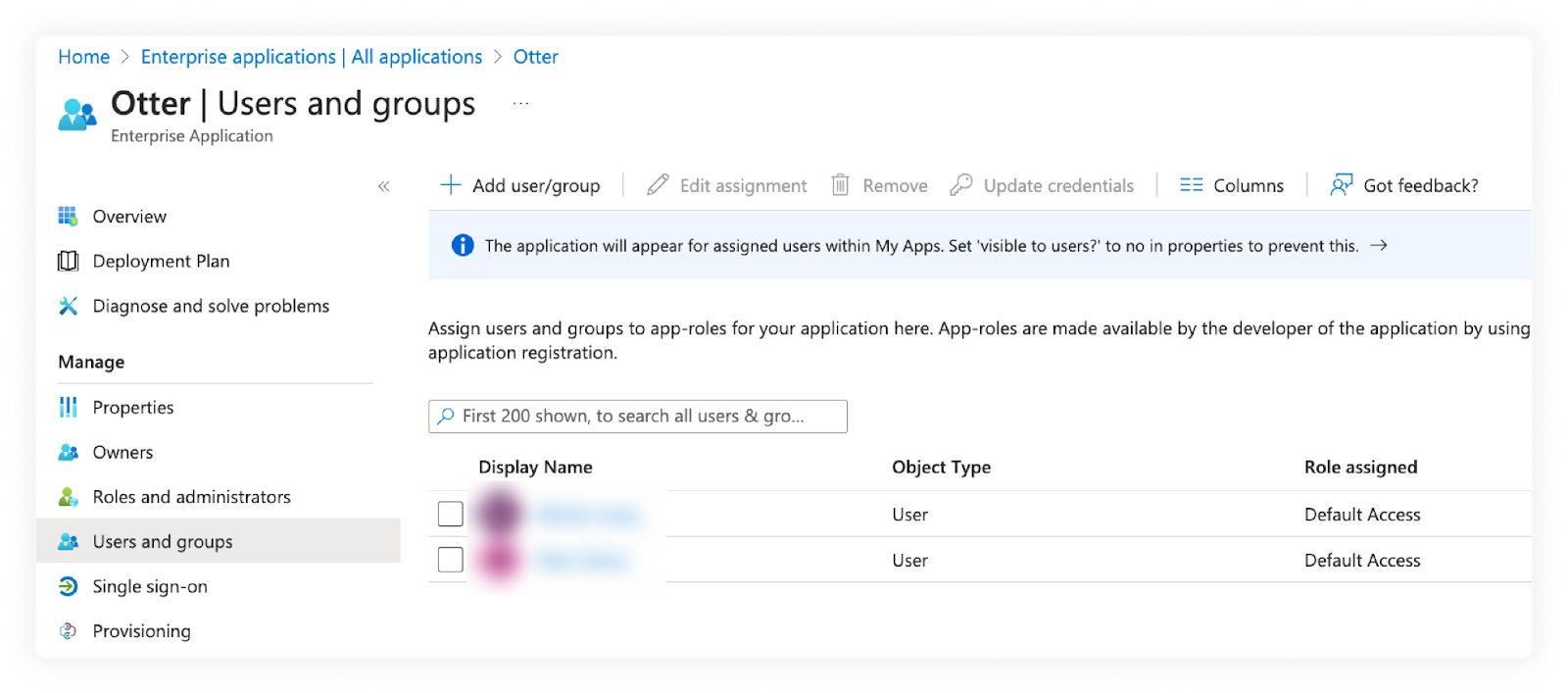Select the checkbox for the second user row

tap(451, 560)
